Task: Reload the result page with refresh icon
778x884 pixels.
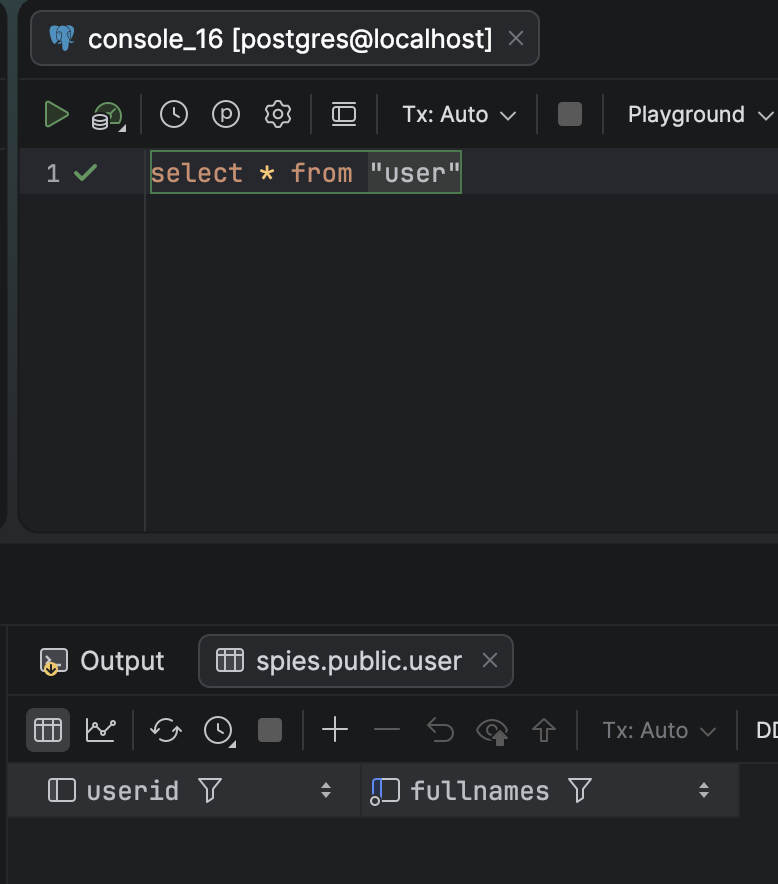Action: click(x=166, y=730)
